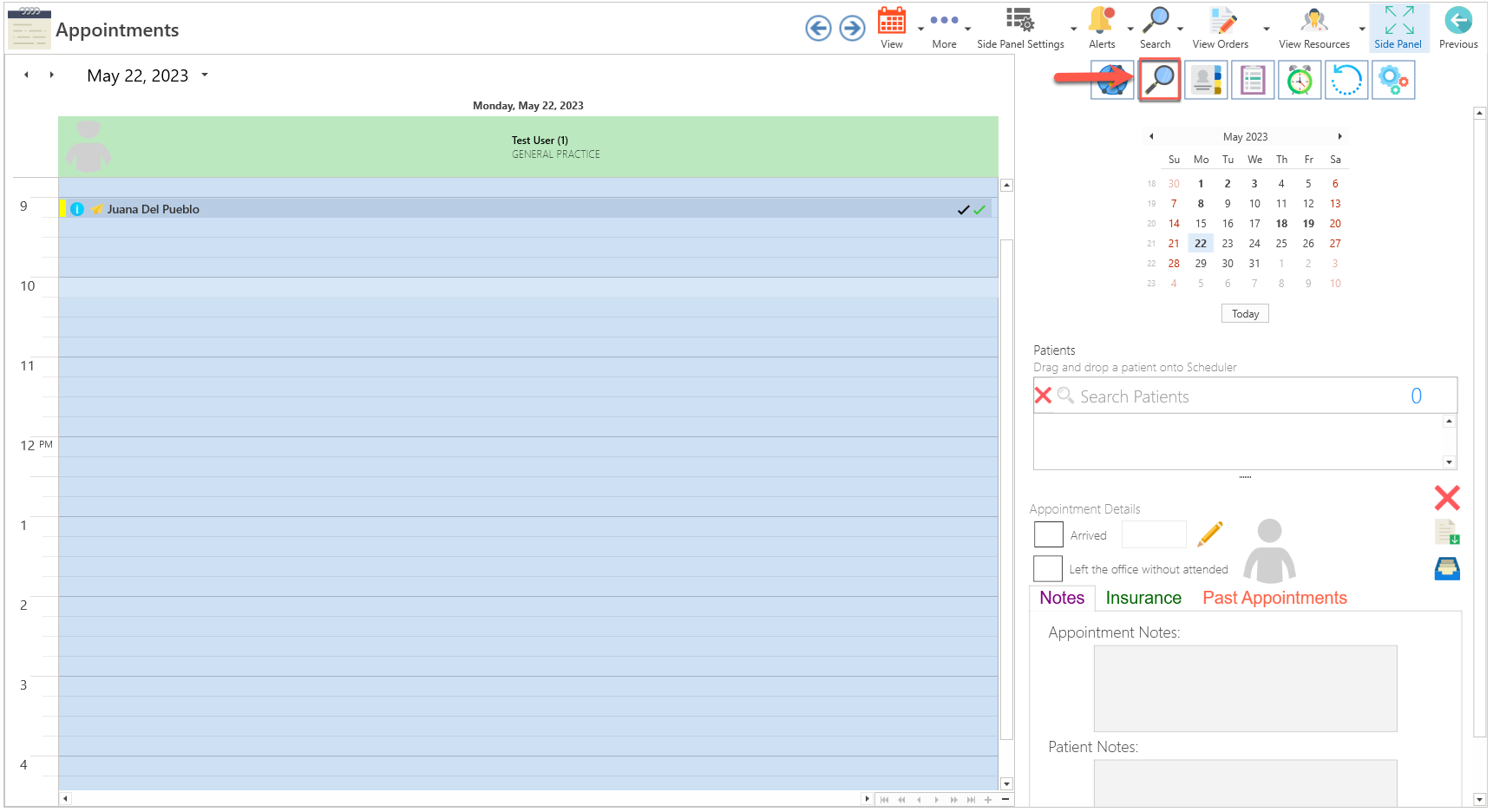Click the patient silhouette photo placeholder
This screenshot has height=812, width=1493.
(x=1269, y=551)
